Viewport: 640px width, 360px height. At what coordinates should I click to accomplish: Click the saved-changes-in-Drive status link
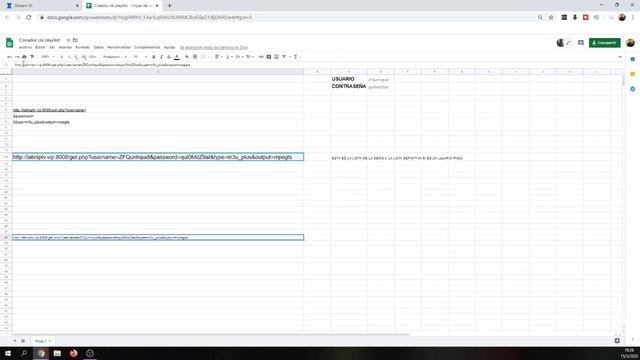click(214, 47)
